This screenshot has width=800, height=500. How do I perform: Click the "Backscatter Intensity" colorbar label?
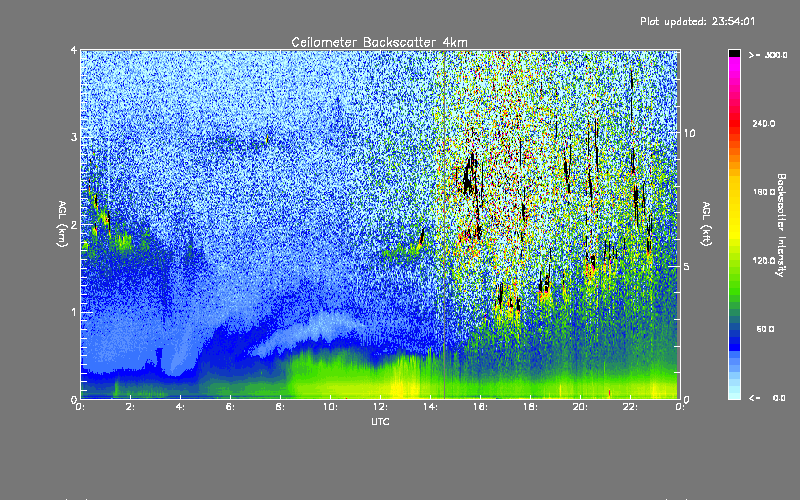(x=781, y=225)
